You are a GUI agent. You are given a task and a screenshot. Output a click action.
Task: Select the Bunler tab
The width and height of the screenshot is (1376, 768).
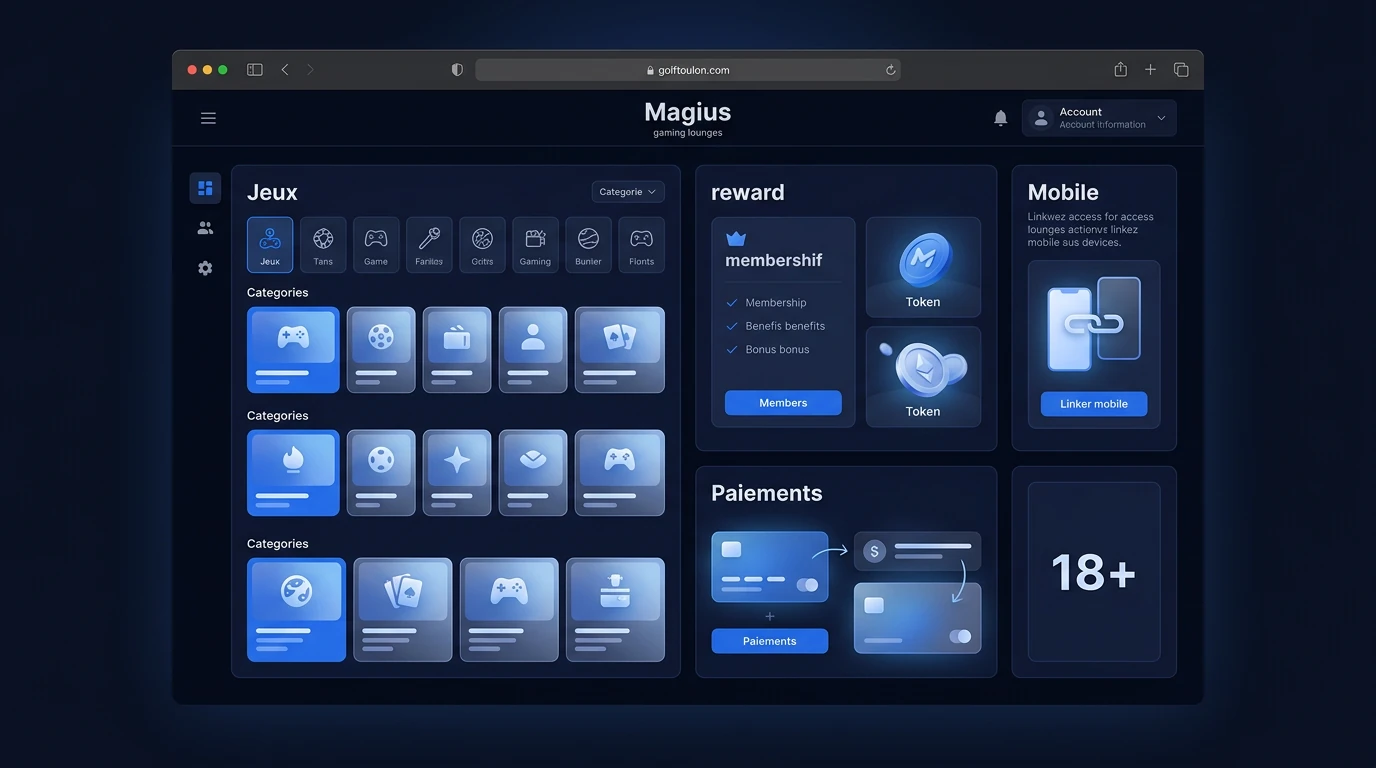588,245
